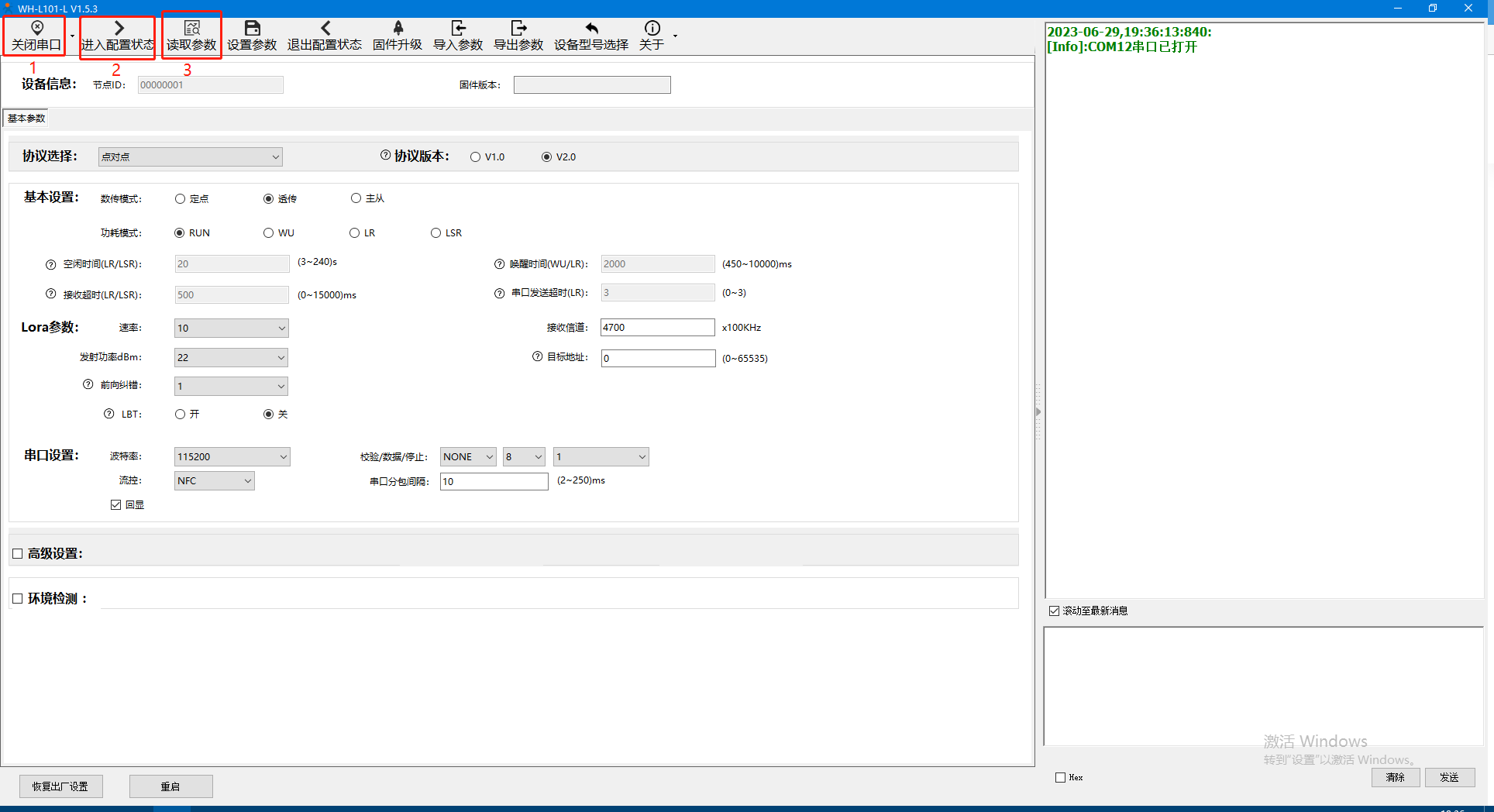This screenshot has height=812, width=1494.
Task: Click the 设置参数 save icon
Action: [x=252, y=29]
